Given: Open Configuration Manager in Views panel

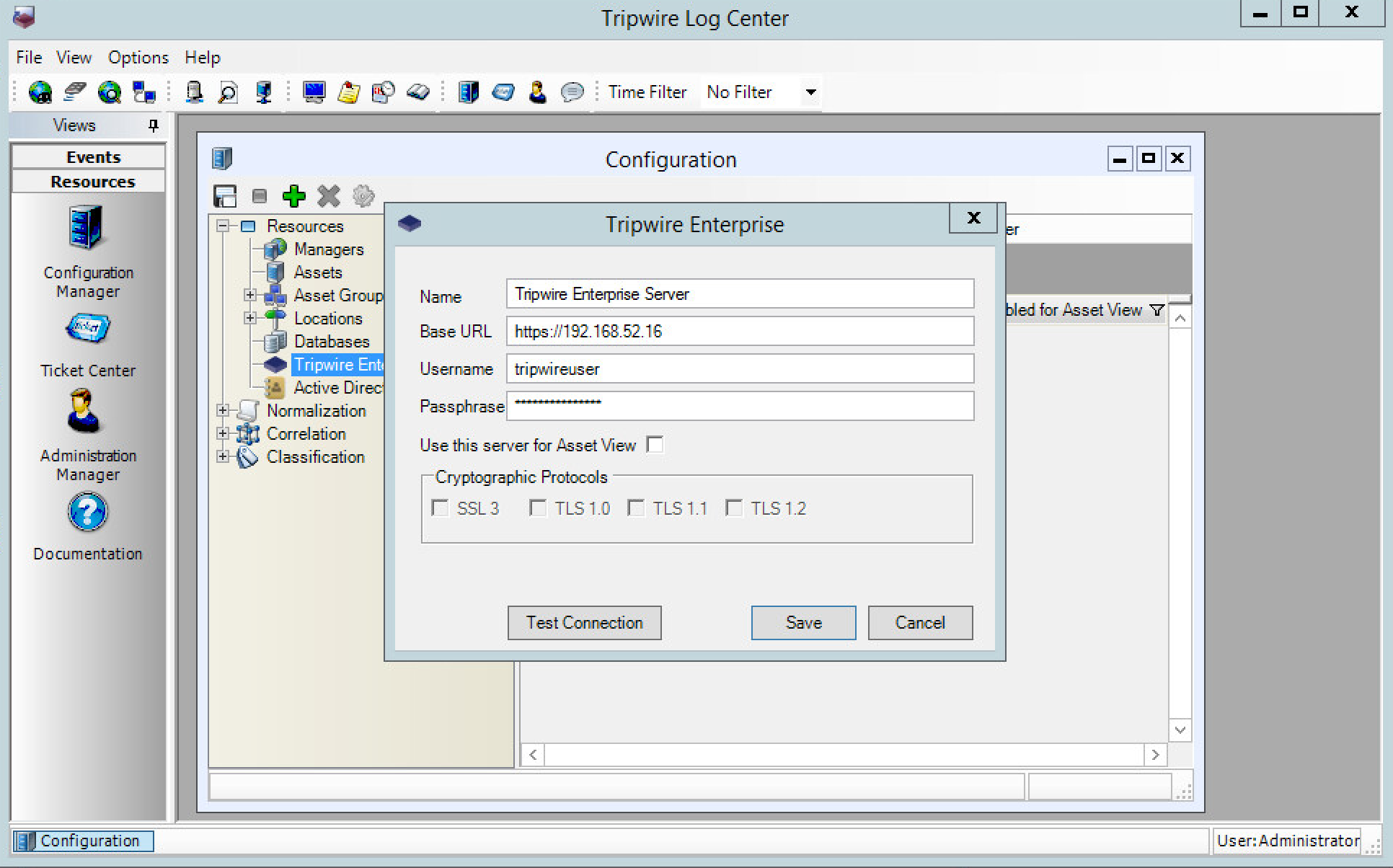Looking at the screenshot, I should pyautogui.click(x=87, y=229).
